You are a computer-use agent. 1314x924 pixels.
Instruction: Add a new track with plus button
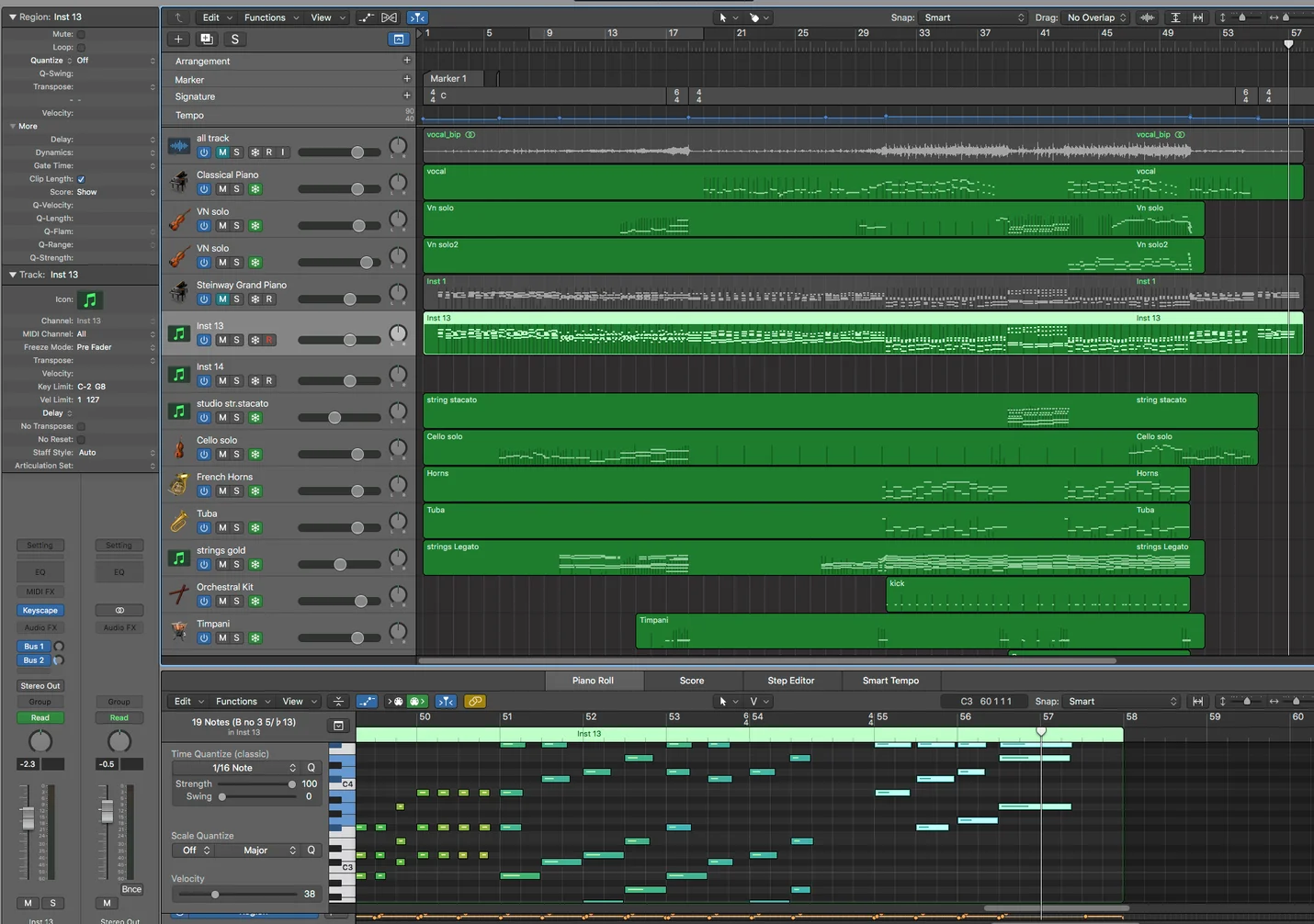(178, 39)
